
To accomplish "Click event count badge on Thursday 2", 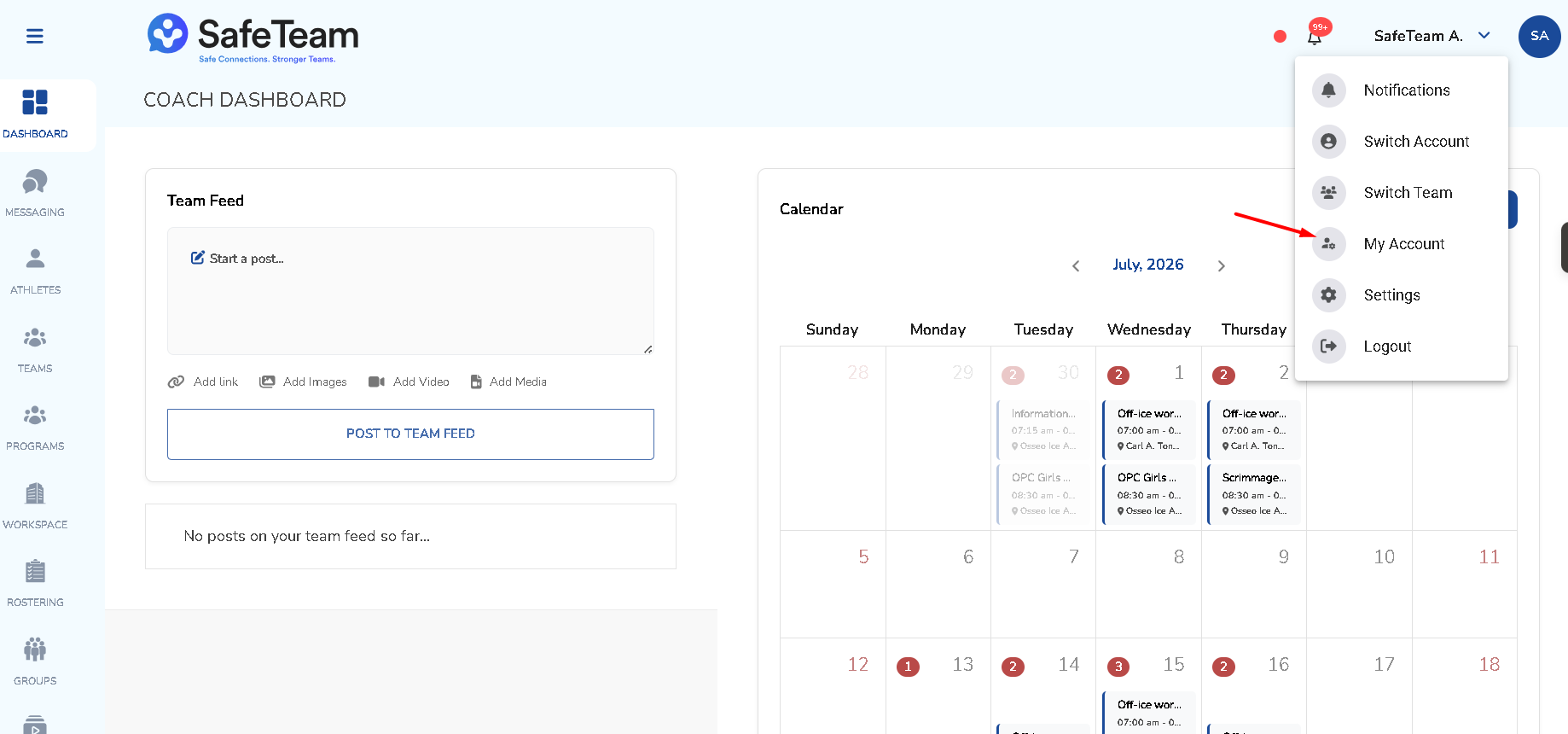I will pos(1223,375).
